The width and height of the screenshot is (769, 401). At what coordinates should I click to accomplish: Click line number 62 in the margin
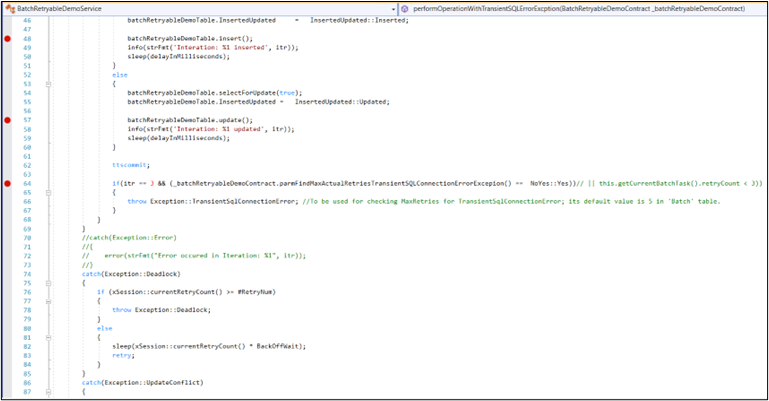pyautogui.click(x=27, y=165)
